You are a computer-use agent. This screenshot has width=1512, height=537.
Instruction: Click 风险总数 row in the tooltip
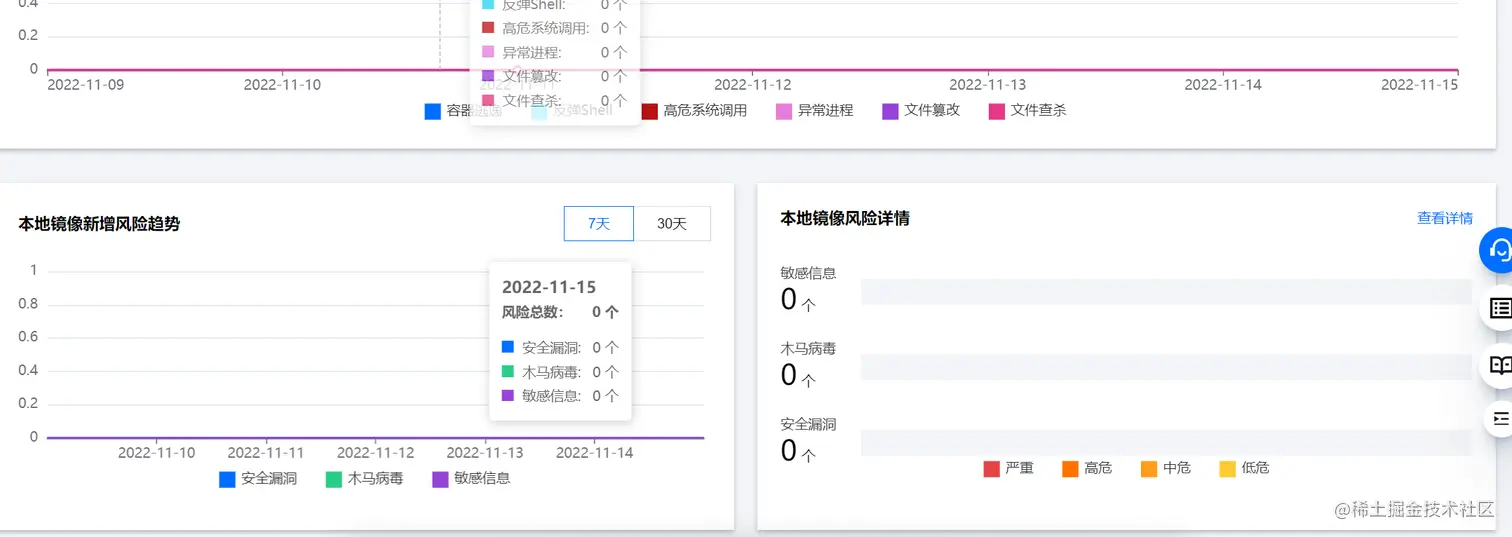560,312
